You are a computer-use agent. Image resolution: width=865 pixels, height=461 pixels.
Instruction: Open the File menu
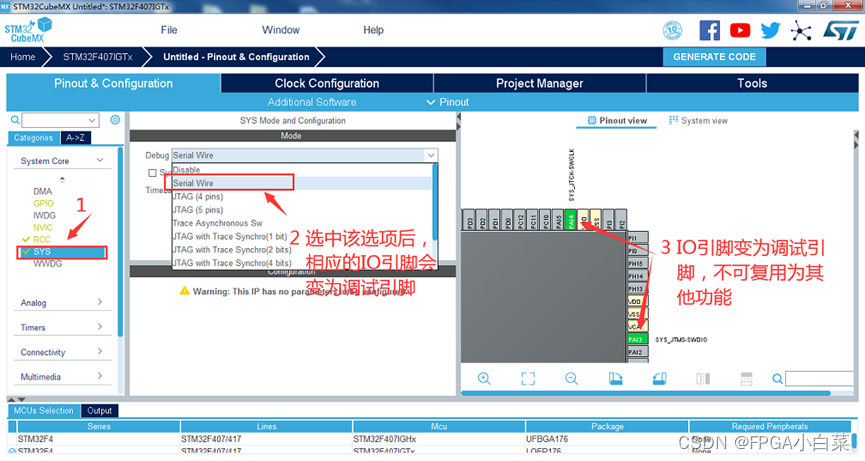(x=169, y=30)
